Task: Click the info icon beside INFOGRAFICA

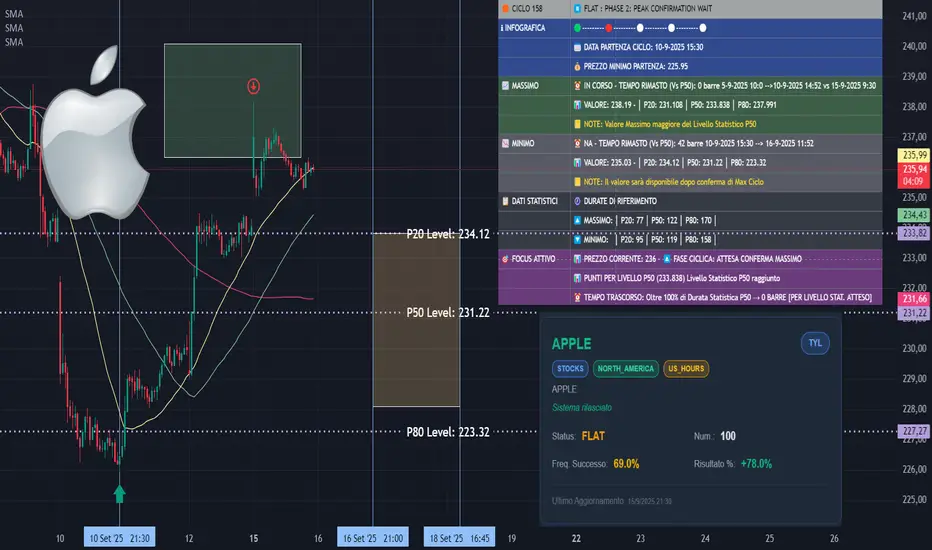Action: (x=502, y=28)
